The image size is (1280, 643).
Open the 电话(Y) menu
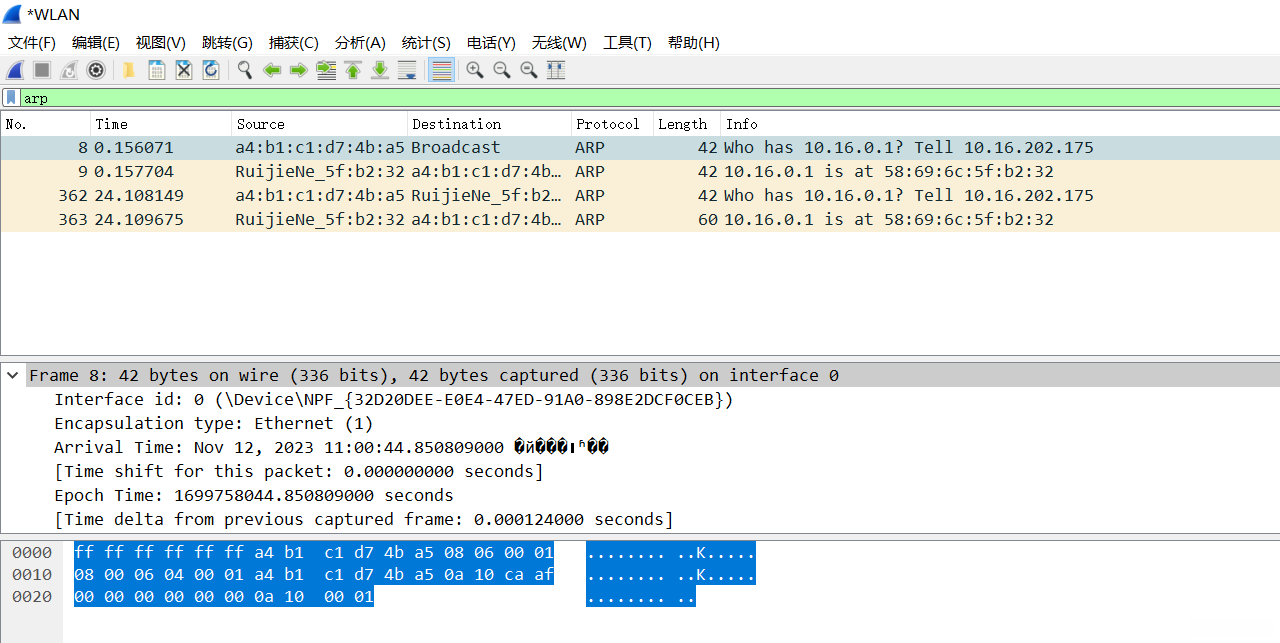491,43
